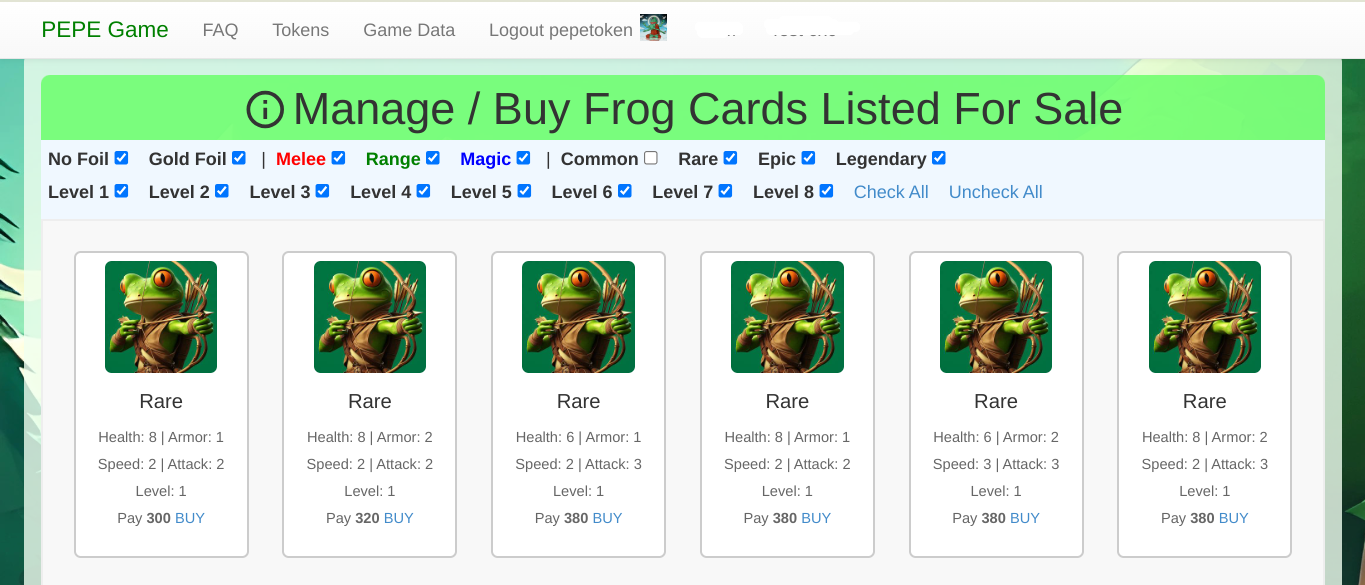This screenshot has height=585, width=1365.
Task: Go to the Tokens menu item
Action: (300, 30)
